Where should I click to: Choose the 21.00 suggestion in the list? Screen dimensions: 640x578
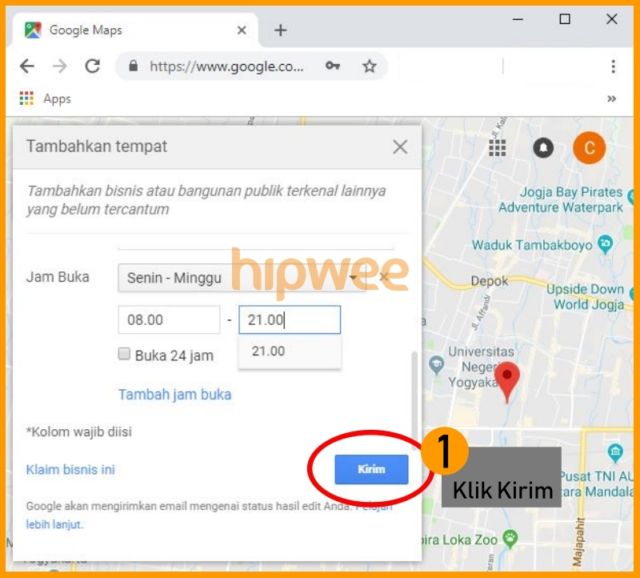289,351
